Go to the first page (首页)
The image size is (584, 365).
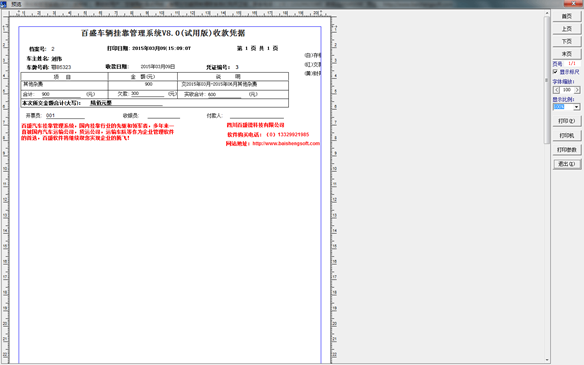pos(566,16)
